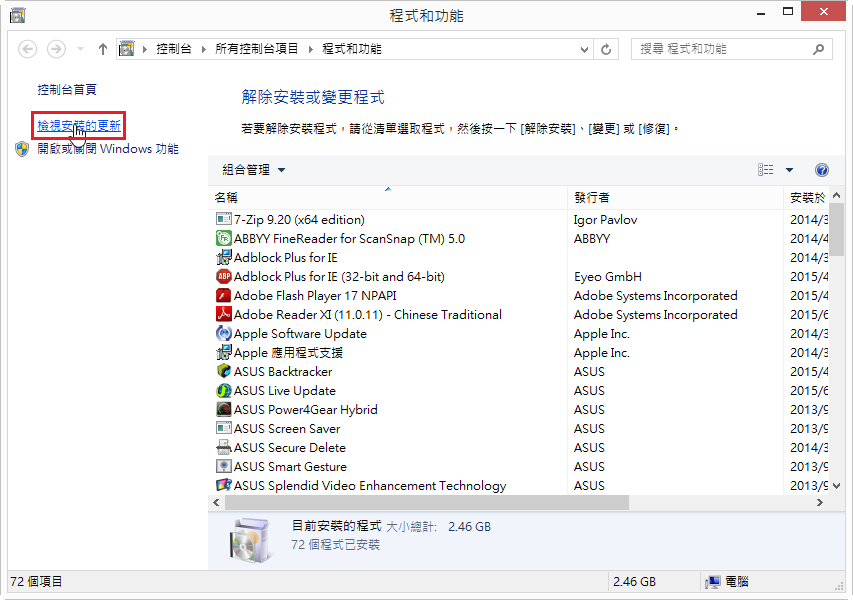Click the horizontal scrollbar thumb
Viewport: 853px width, 600px height.
coord(426,503)
